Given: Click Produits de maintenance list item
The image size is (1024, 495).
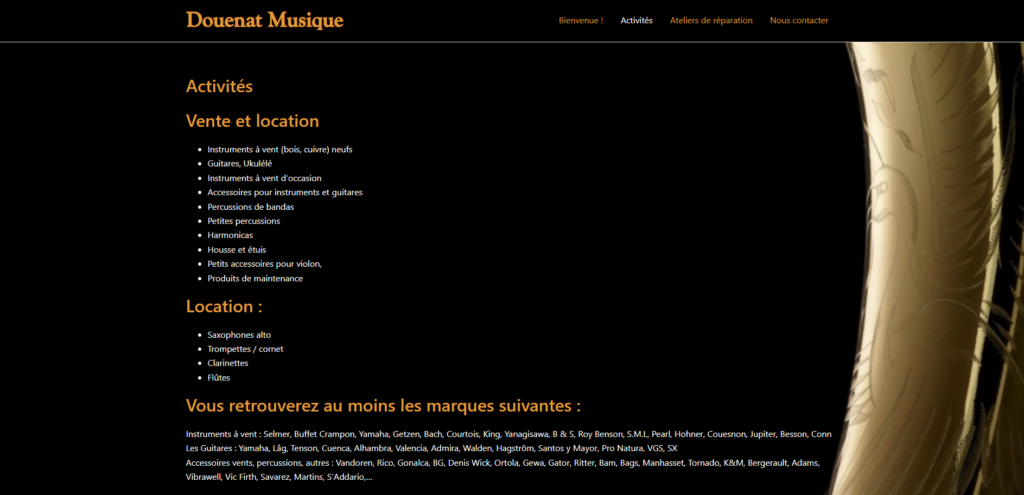Looking at the screenshot, I should [x=255, y=278].
